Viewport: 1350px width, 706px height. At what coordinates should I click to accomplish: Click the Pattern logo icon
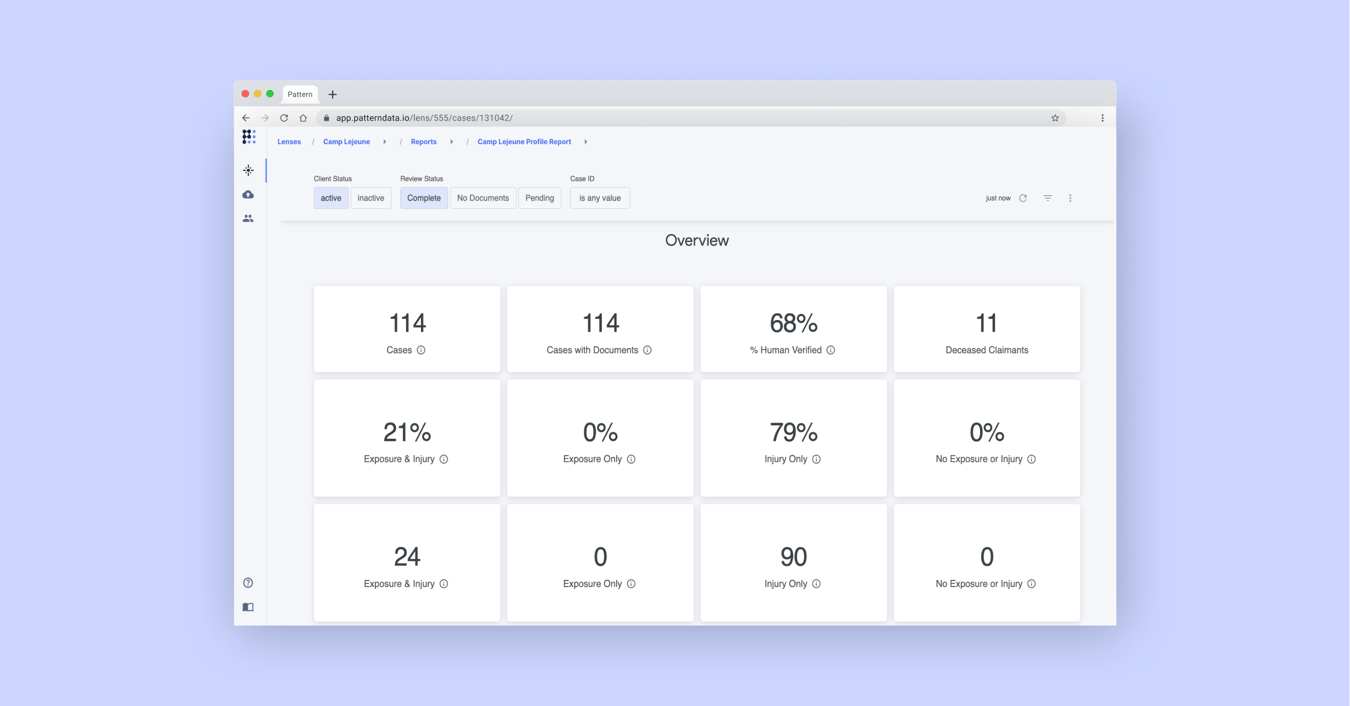(x=249, y=137)
